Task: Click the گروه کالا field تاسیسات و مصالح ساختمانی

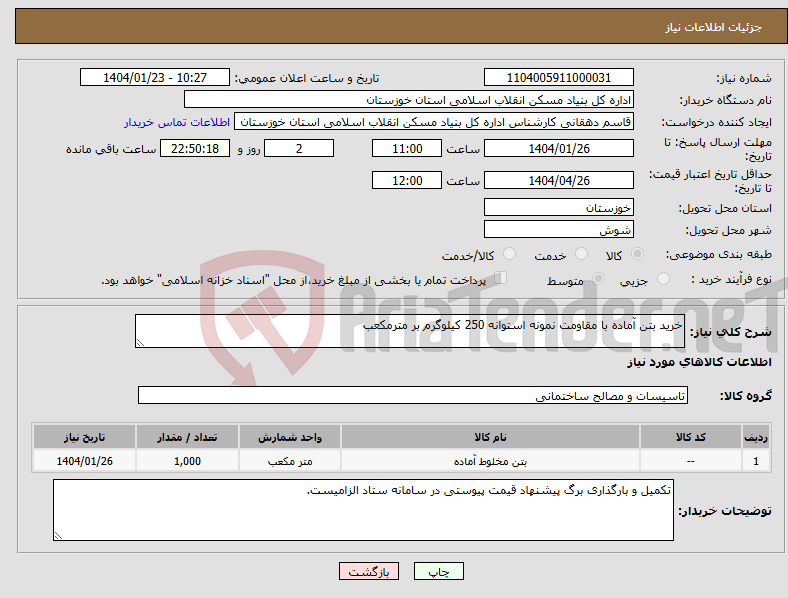Action: [413, 395]
